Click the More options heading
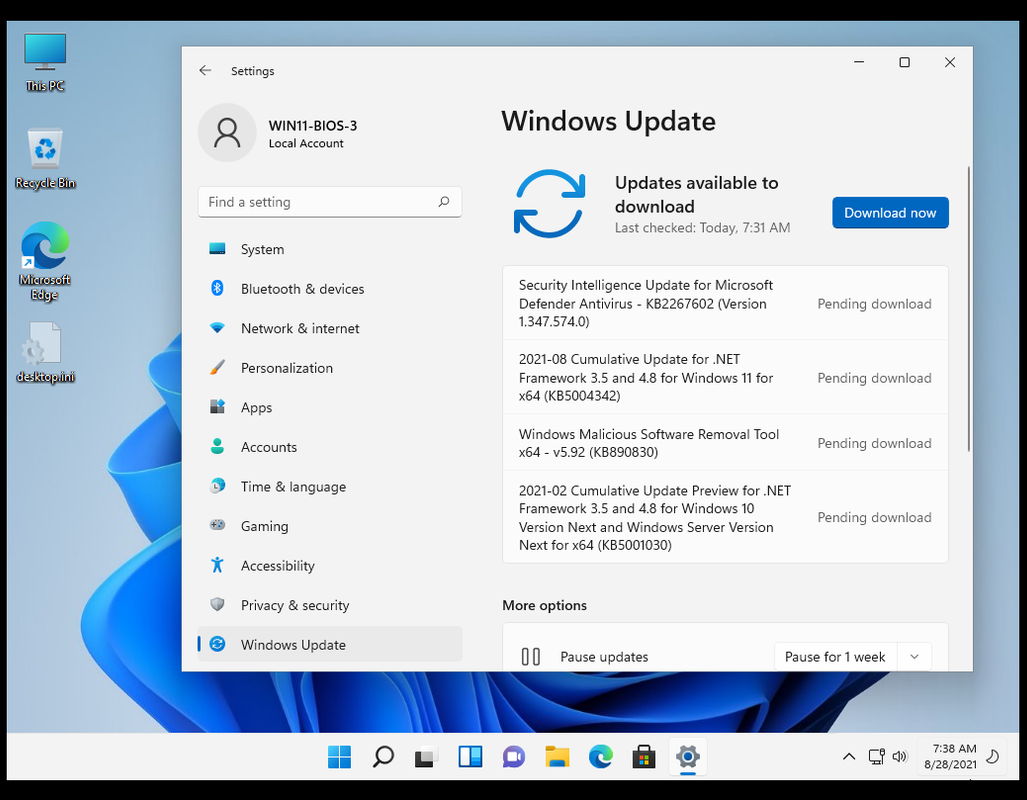The height and width of the screenshot is (800, 1027). point(544,605)
